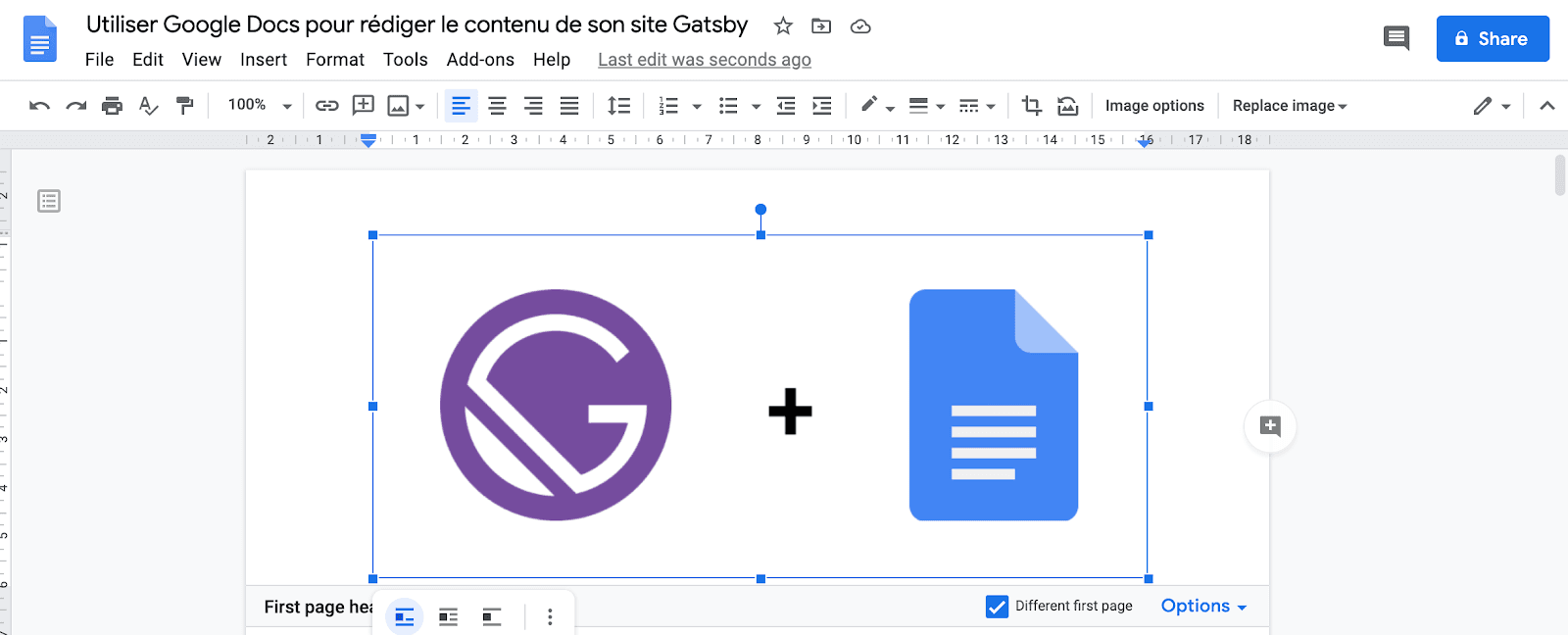Toggle left align
Screen dimensions: 1568x635
pyautogui.click(x=461, y=106)
